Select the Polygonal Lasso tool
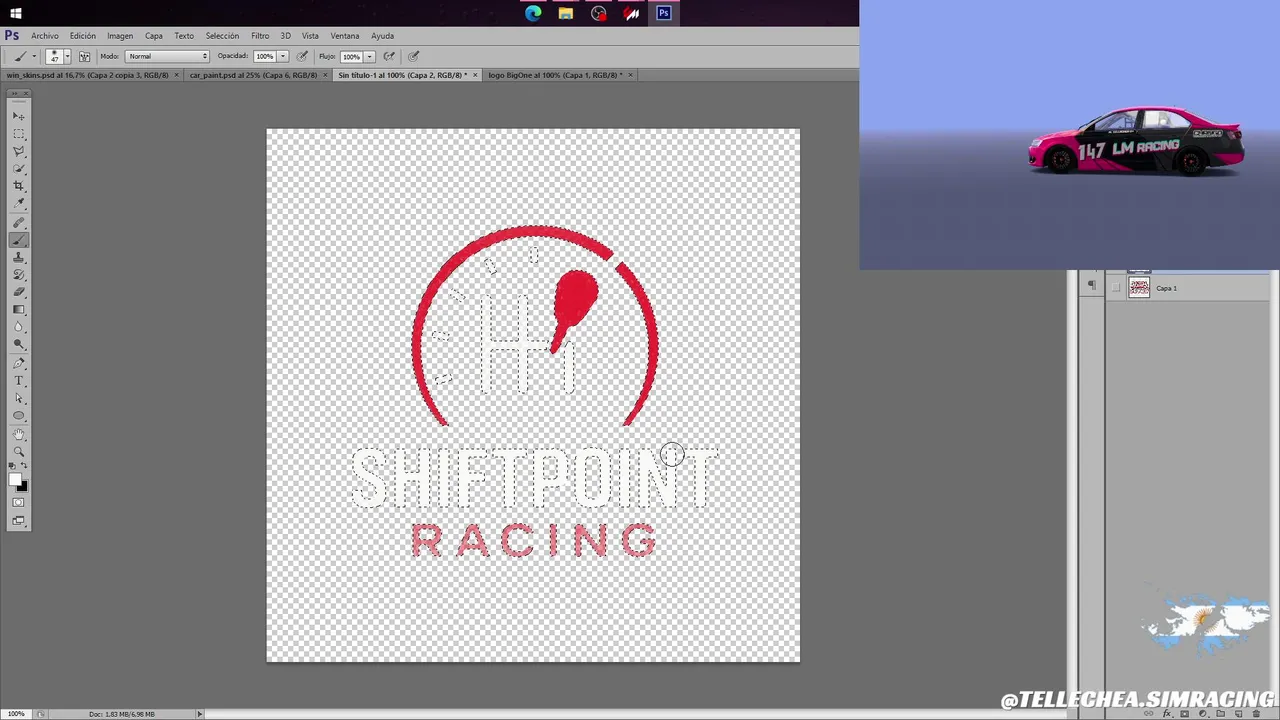 (19, 152)
